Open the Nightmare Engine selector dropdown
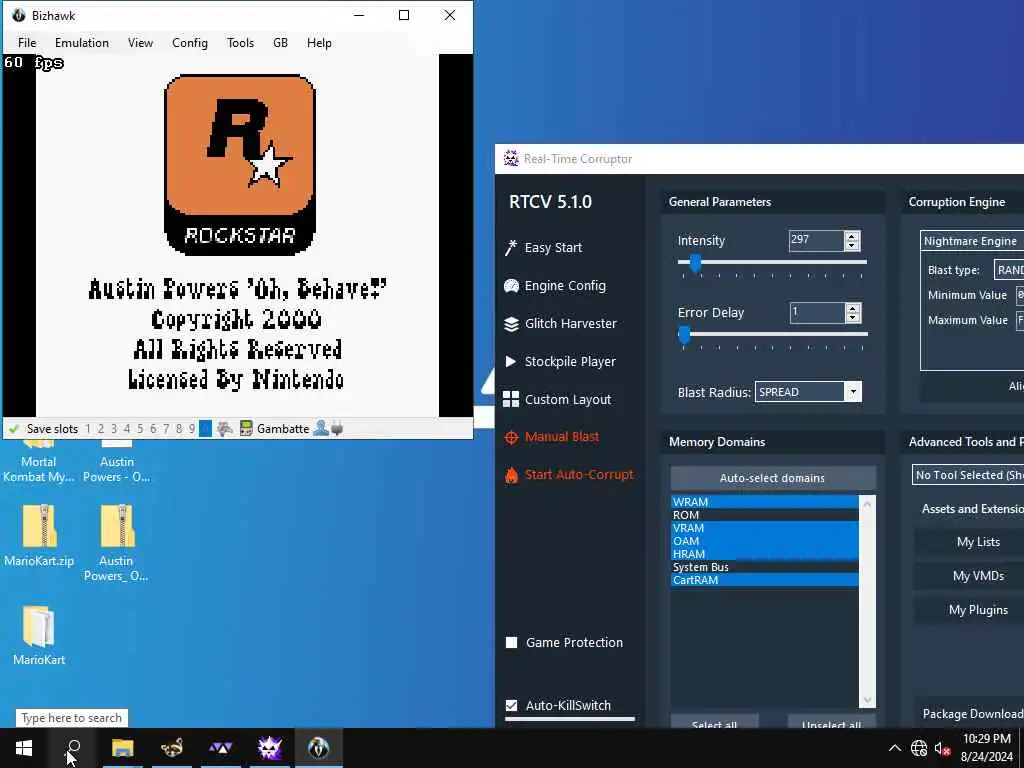Viewport: 1024px width, 768px height. (972, 241)
